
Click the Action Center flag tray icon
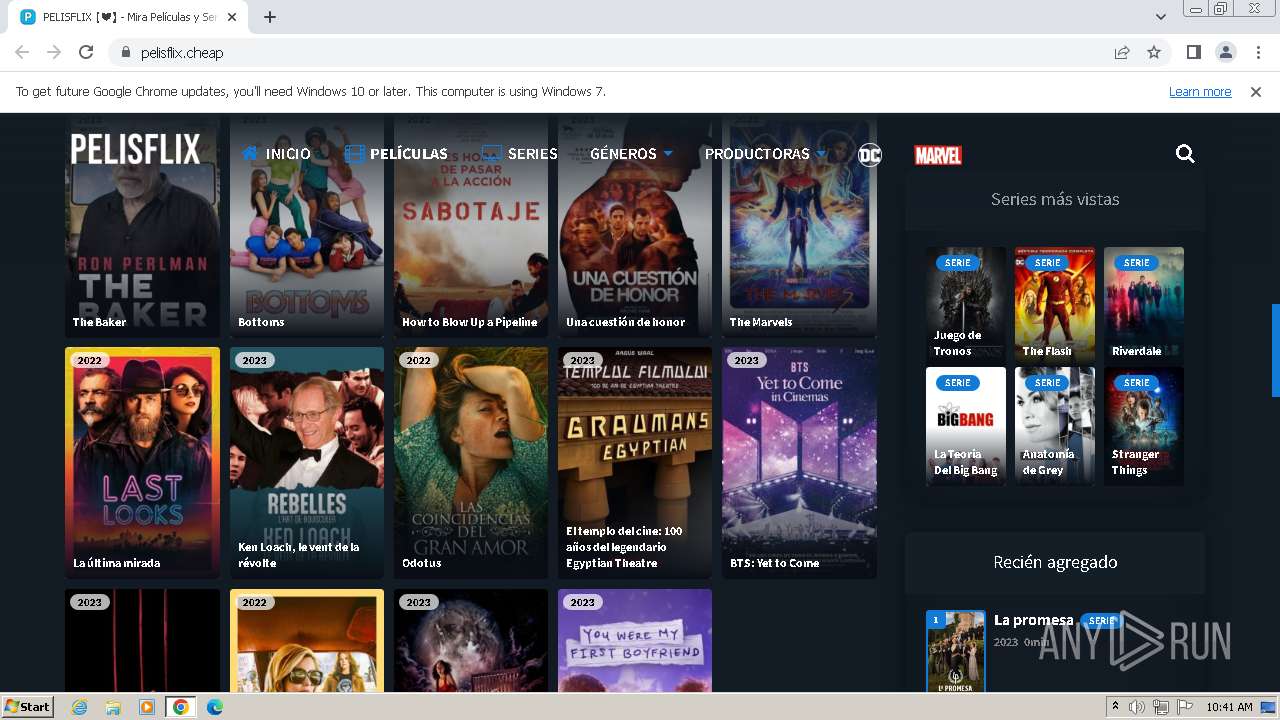(x=1185, y=707)
